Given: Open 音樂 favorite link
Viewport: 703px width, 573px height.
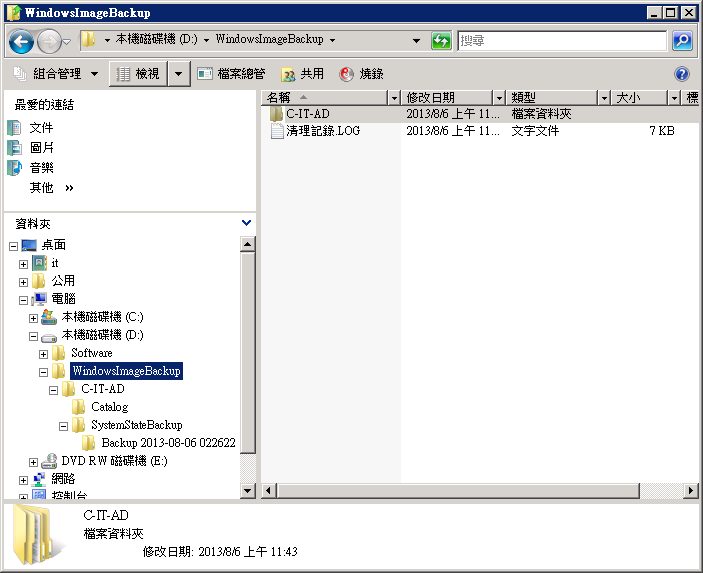Looking at the screenshot, I should pos(41,168).
